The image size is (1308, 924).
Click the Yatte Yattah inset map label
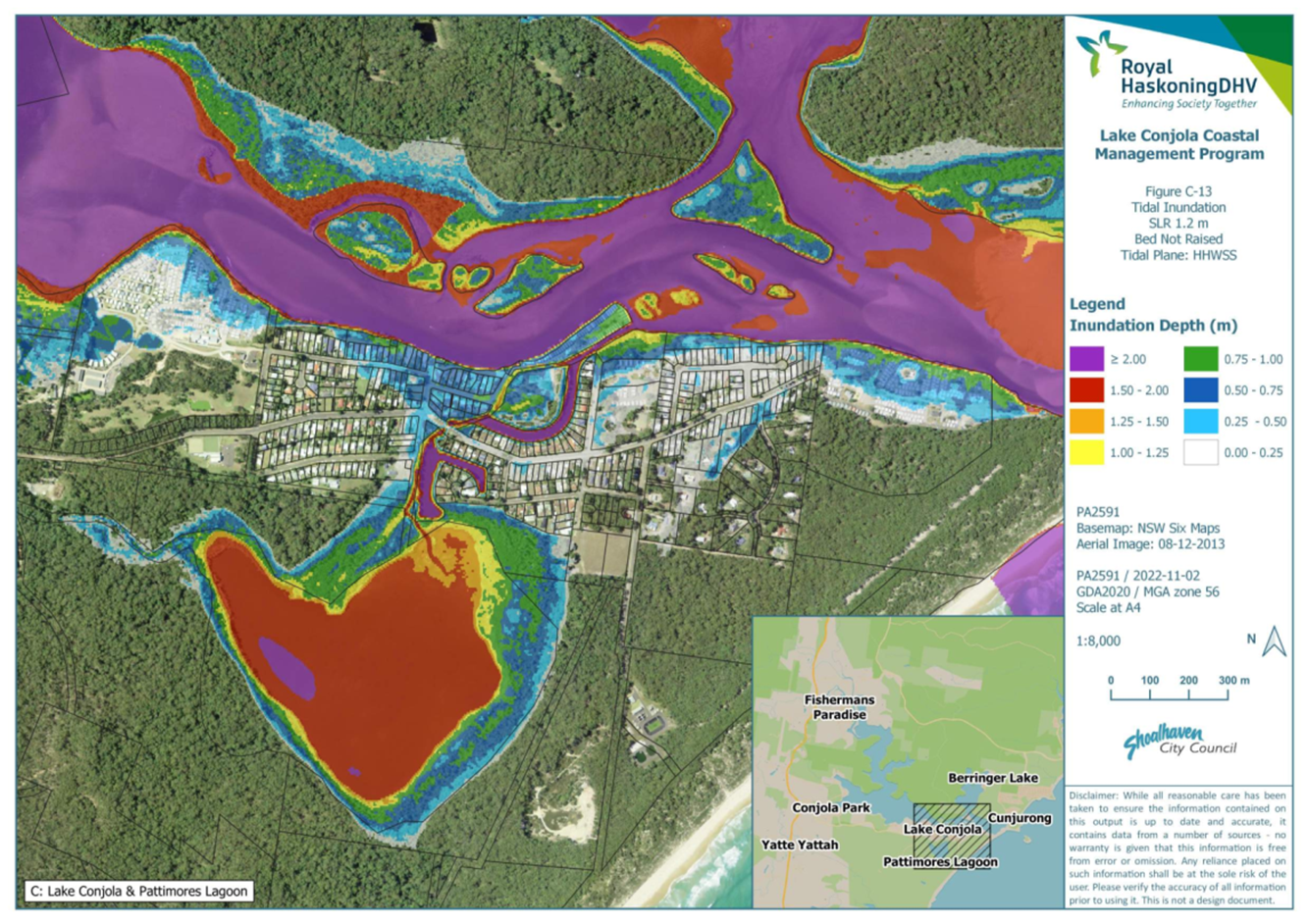click(x=800, y=845)
